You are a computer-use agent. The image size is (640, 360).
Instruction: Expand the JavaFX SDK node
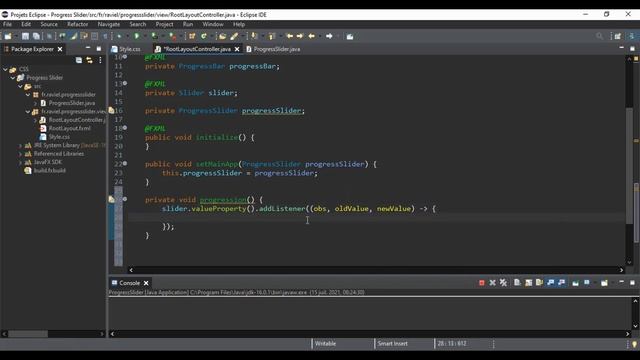coord(20,162)
